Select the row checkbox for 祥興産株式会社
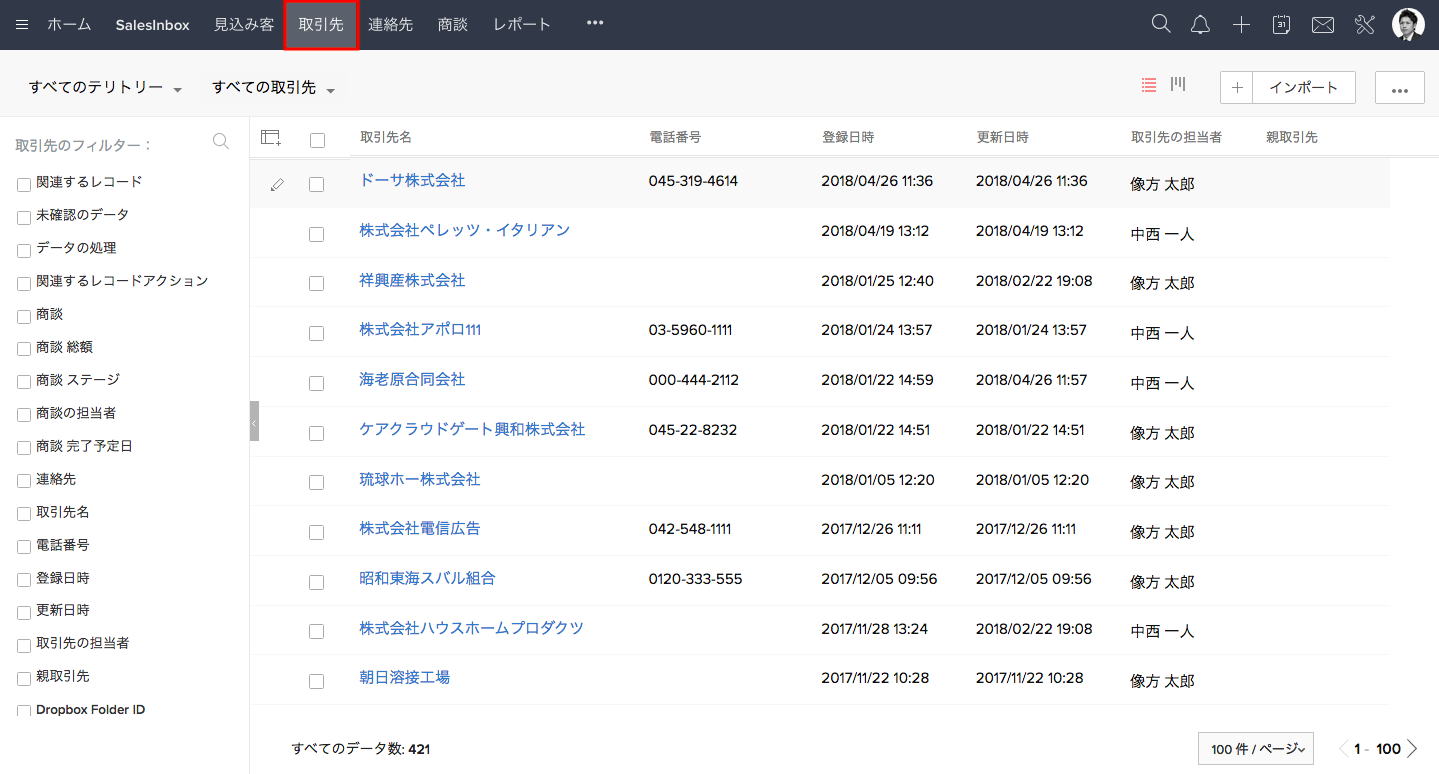1439x774 pixels. point(317,284)
